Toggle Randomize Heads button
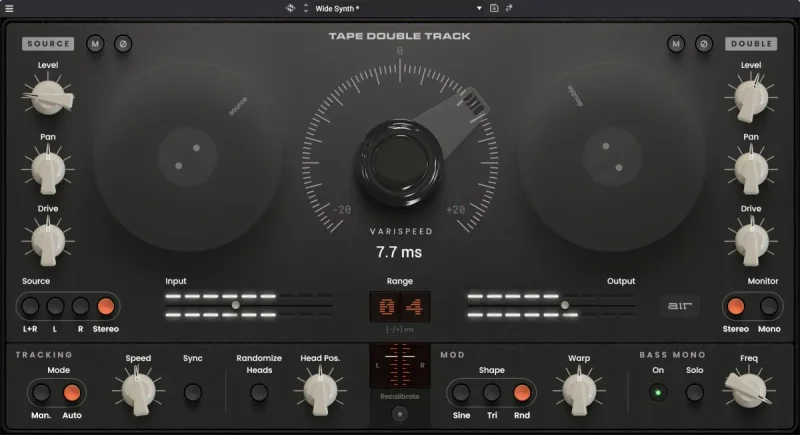The width and height of the screenshot is (800, 435). pyautogui.click(x=259, y=393)
